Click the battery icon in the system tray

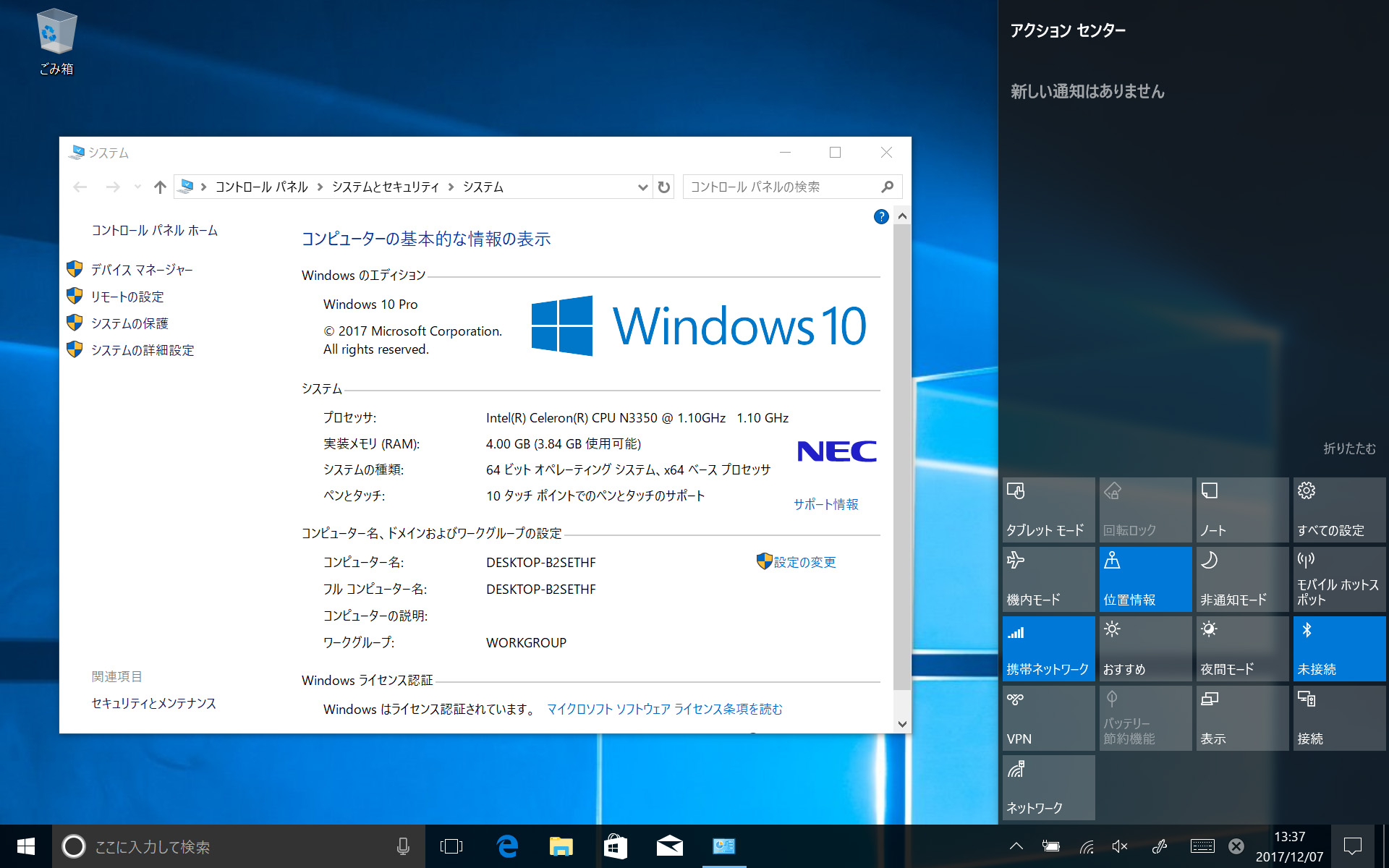pos(1050,846)
